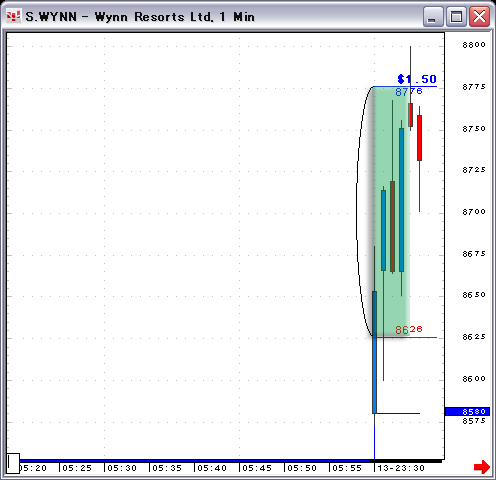Click the 05:45 time axis label

[257, 468]
